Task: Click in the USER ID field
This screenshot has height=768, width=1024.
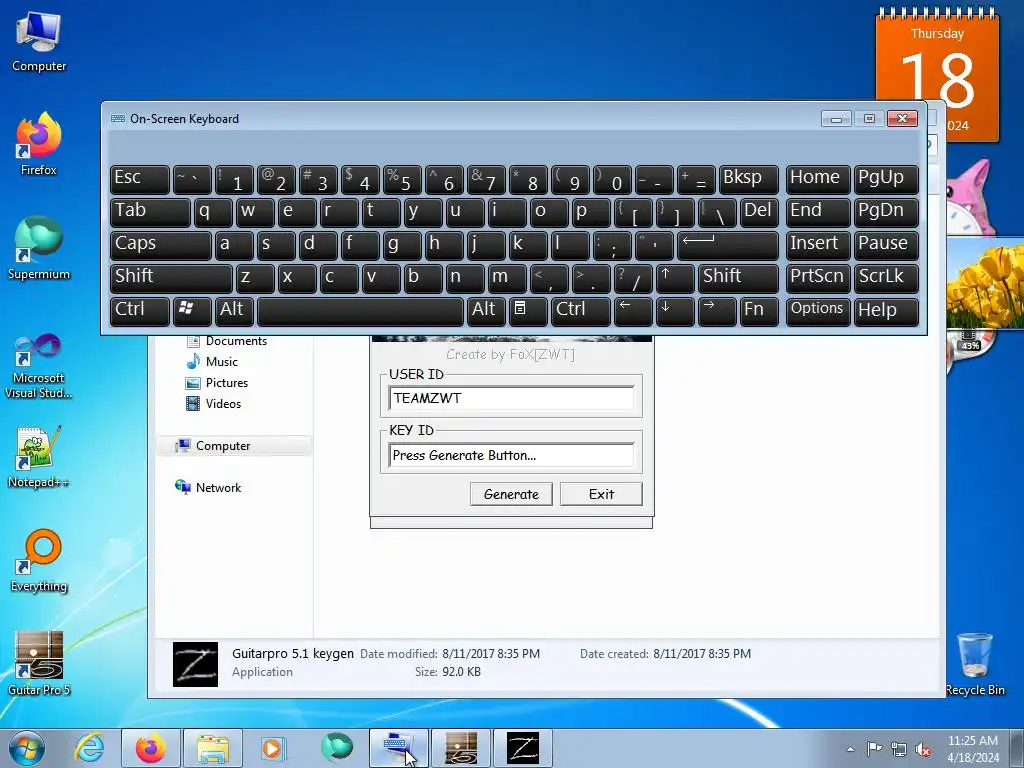Action: click(x=511, y=398)
